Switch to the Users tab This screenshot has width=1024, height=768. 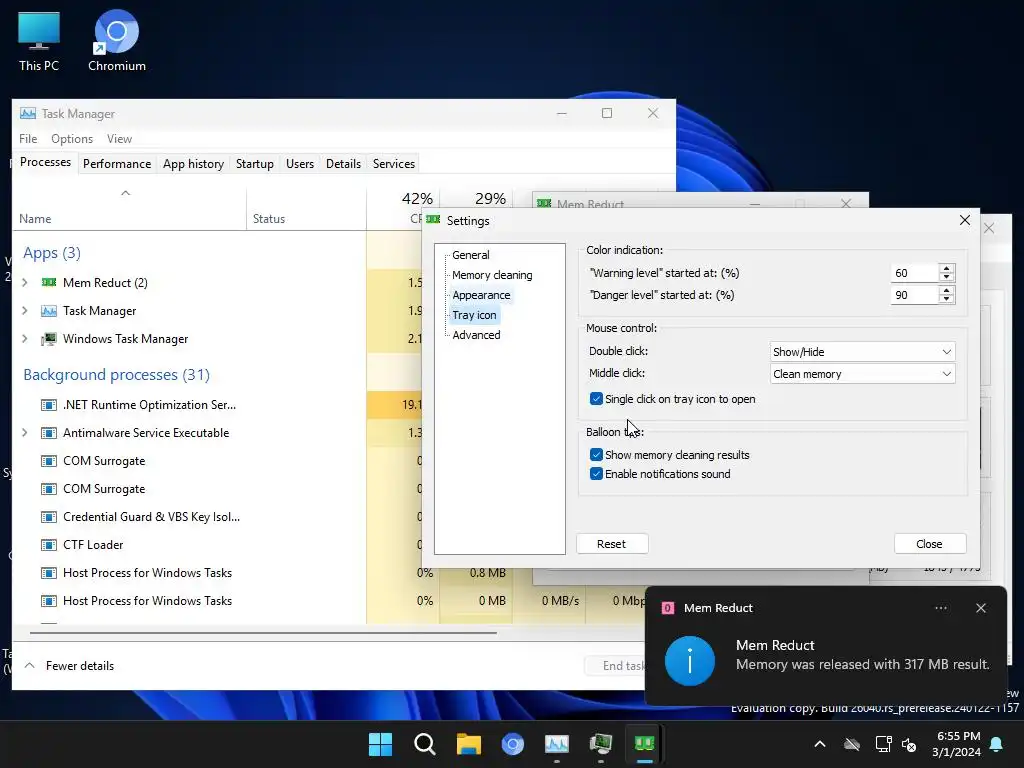click(x=300, y=164)
